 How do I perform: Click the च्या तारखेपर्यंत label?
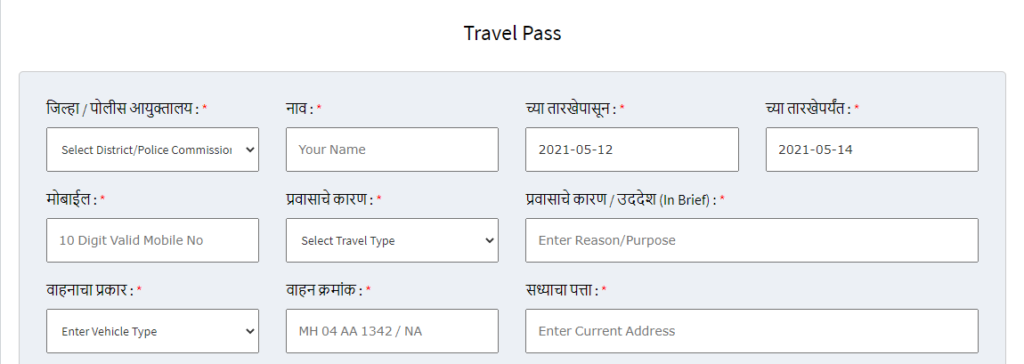[808, 108]
